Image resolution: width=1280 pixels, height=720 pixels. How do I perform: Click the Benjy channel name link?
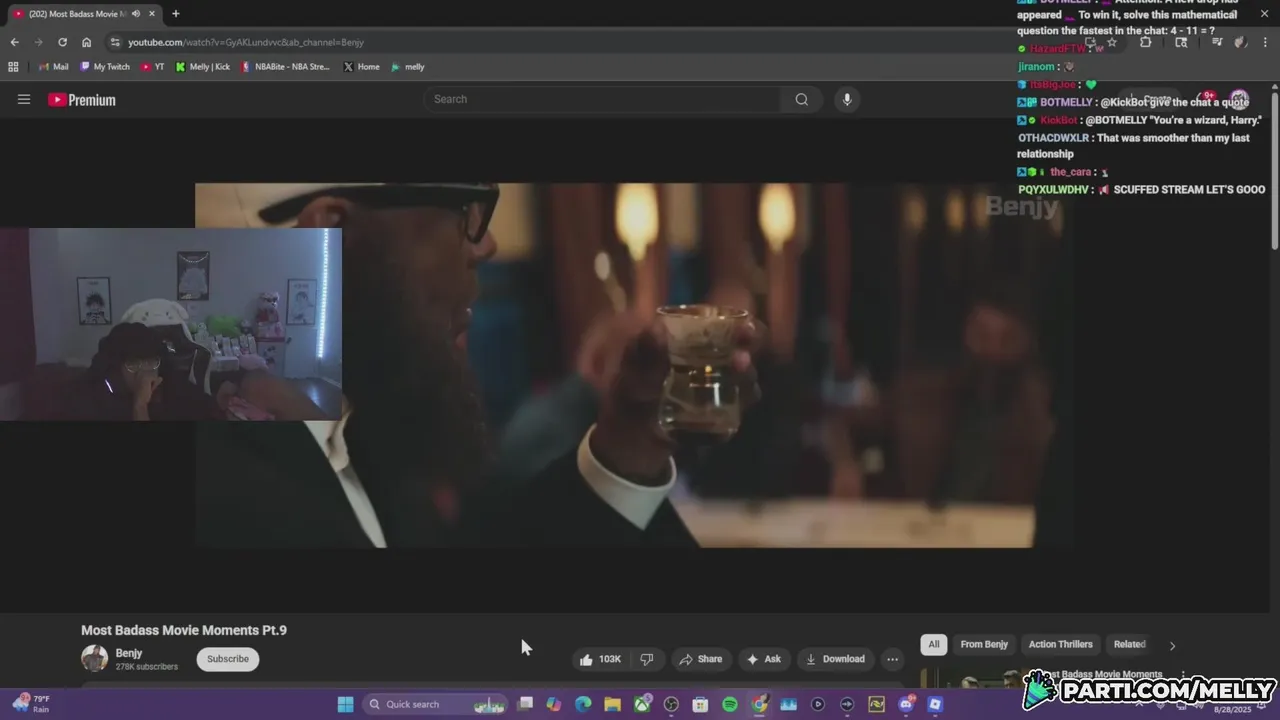pos(129,653)
